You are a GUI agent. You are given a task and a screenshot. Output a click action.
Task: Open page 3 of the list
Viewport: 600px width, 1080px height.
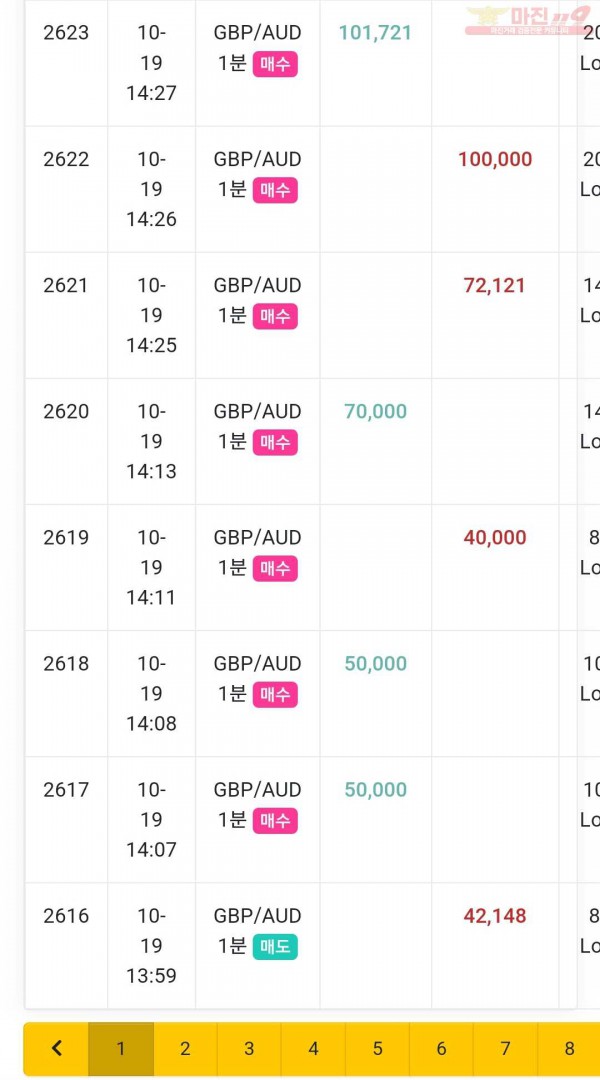point(249,1048)
